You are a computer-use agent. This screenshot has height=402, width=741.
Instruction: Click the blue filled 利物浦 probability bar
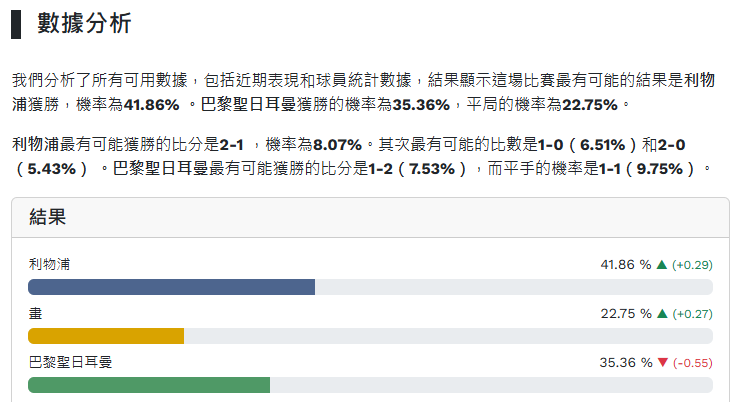[x=171, y=287]
